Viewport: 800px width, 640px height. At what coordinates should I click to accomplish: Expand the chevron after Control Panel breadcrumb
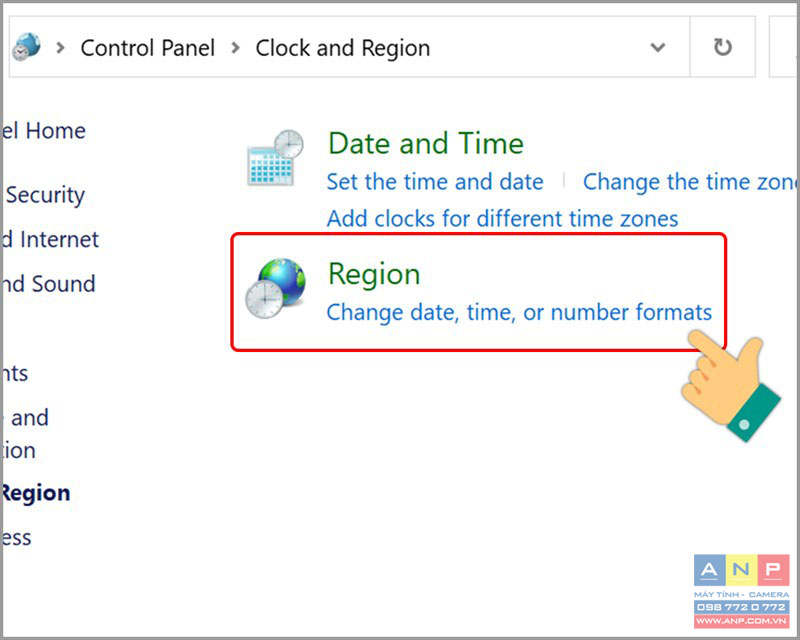tap(235, 48)
